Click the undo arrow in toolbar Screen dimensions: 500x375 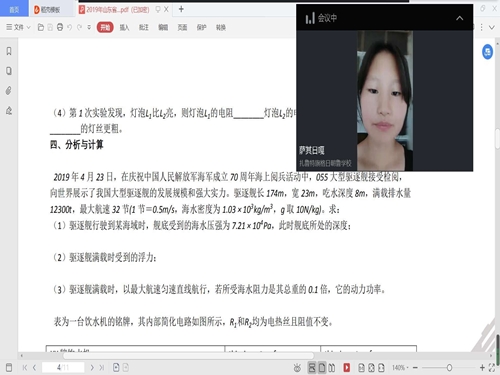point(70,27)
